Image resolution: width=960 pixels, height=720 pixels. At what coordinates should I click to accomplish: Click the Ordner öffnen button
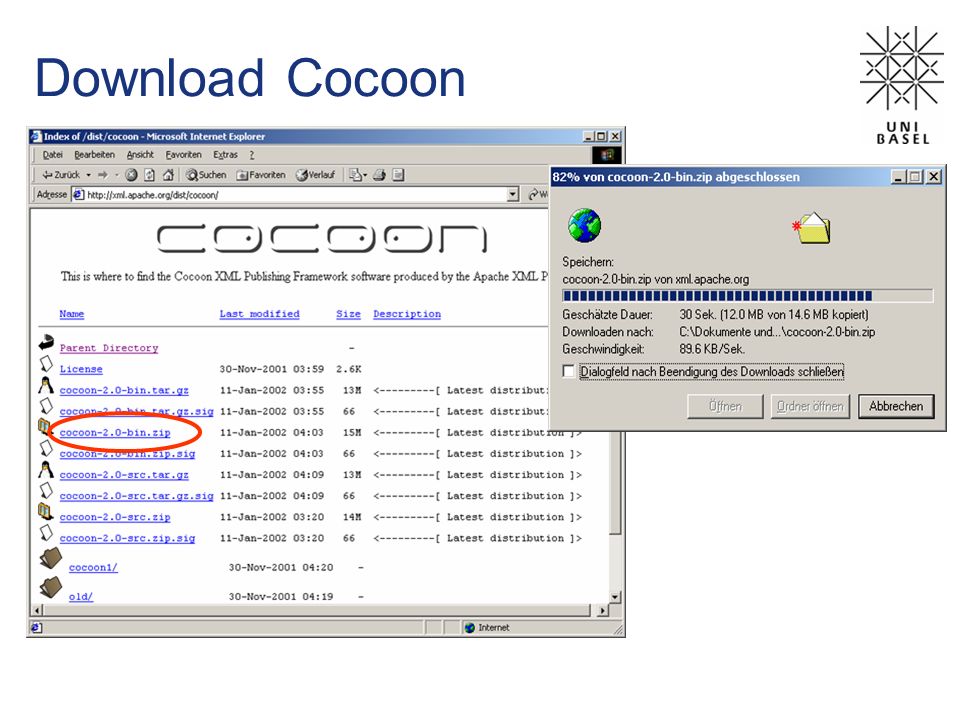tap(811, 407)
